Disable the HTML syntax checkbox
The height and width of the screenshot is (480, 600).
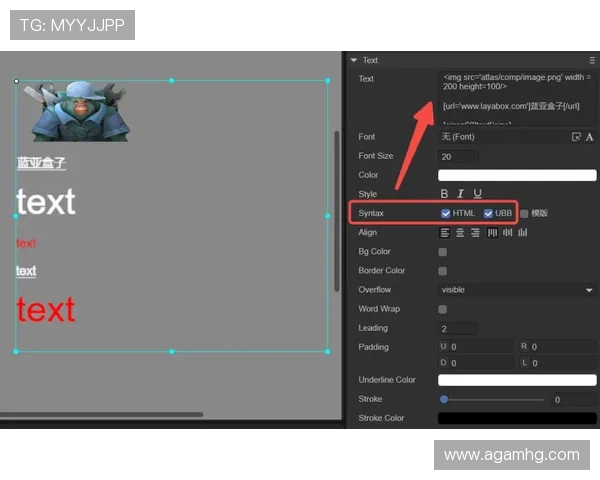[x=446, y=213]
